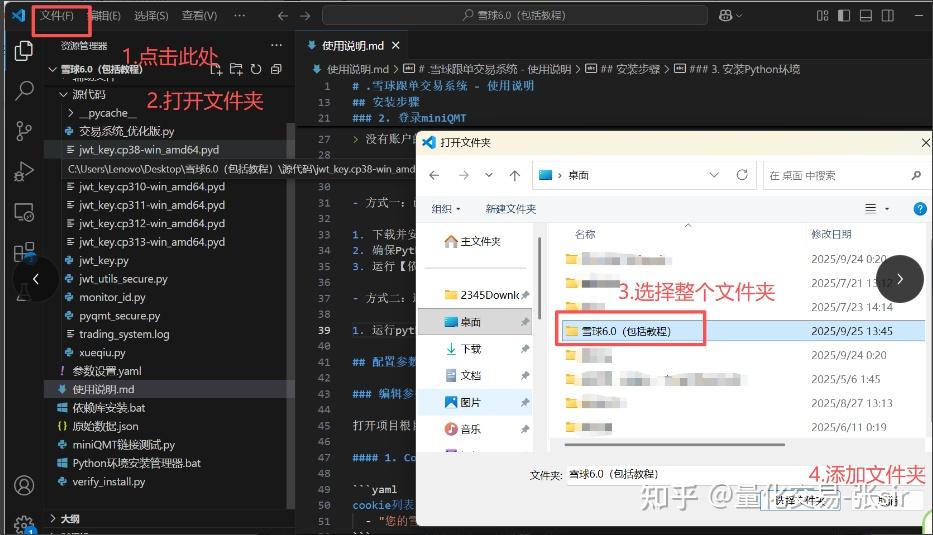Viewport: 933px width, 535px height.
Task: Open Remote Explorer in activity bar
Action: click(x=24, y=212)
